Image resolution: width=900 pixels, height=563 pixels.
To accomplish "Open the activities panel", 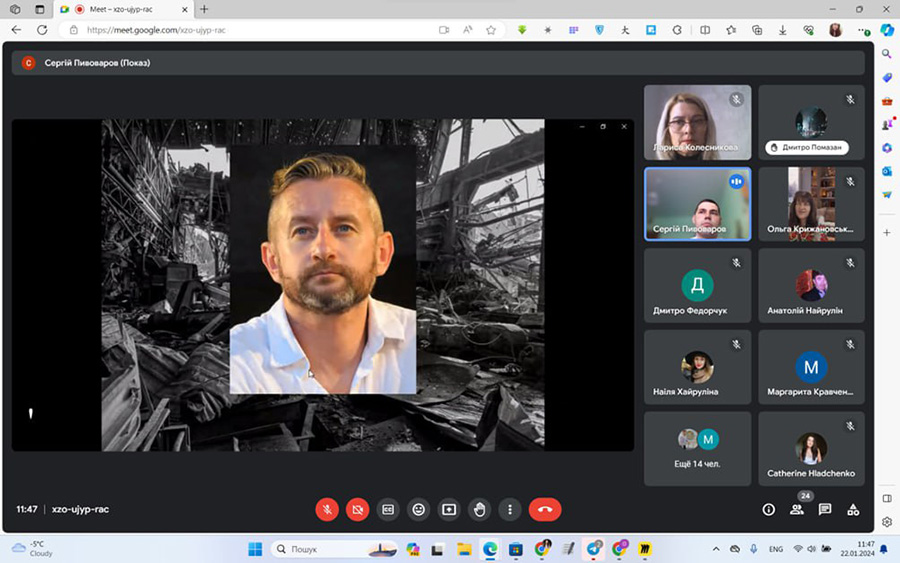I will point(853,509).
